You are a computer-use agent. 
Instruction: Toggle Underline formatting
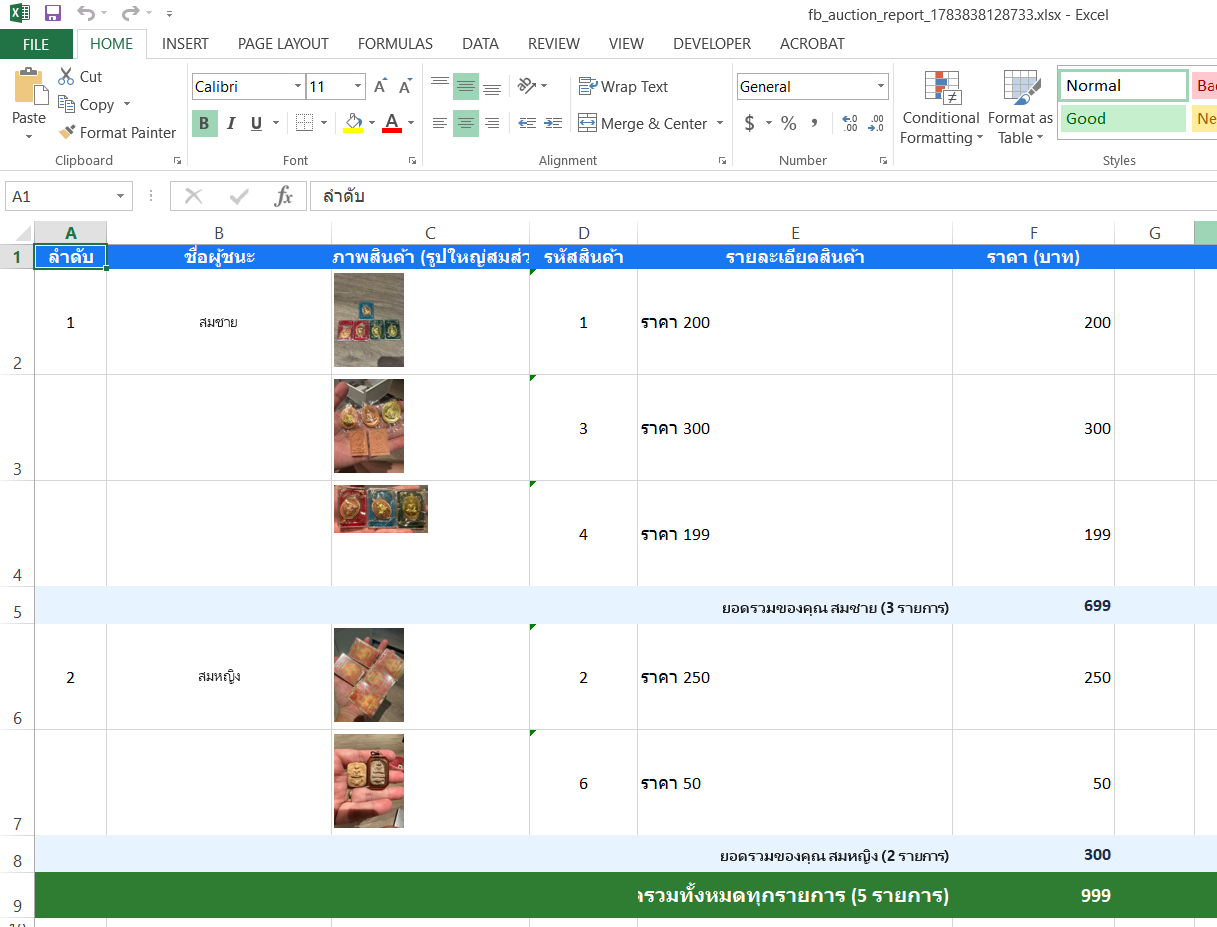click(x=256, y=123)
